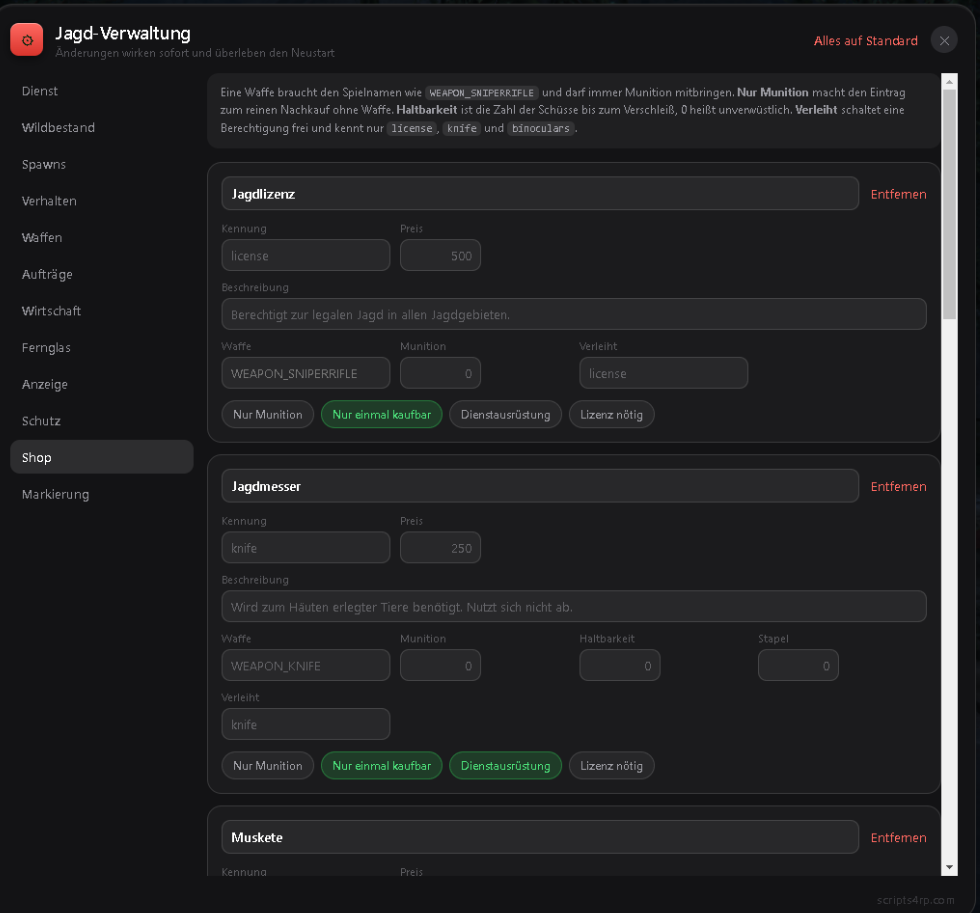
Task: Switch to the Anzeige section
Action: pos(102,384)
